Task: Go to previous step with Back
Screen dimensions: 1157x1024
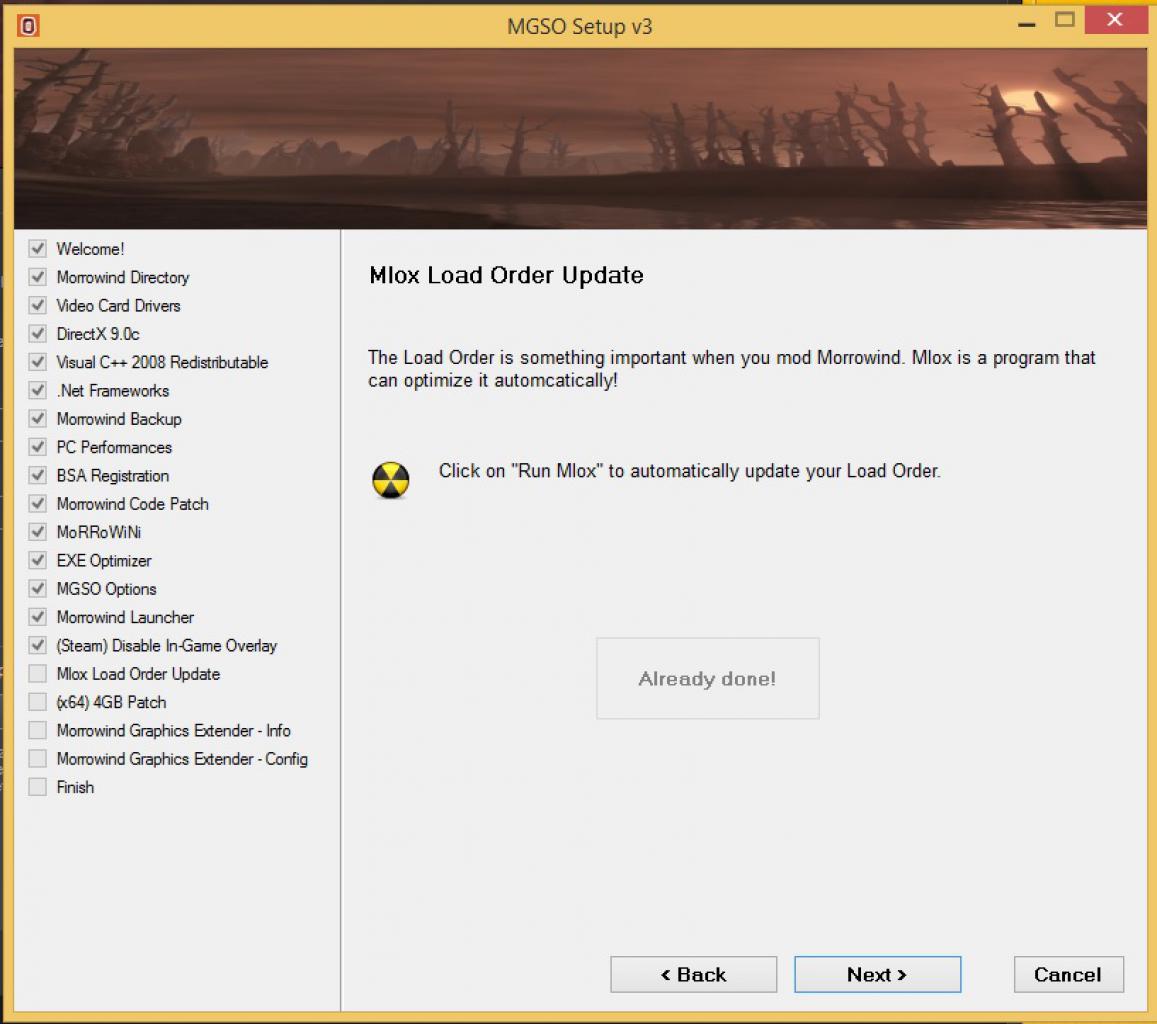Action: 694,975
